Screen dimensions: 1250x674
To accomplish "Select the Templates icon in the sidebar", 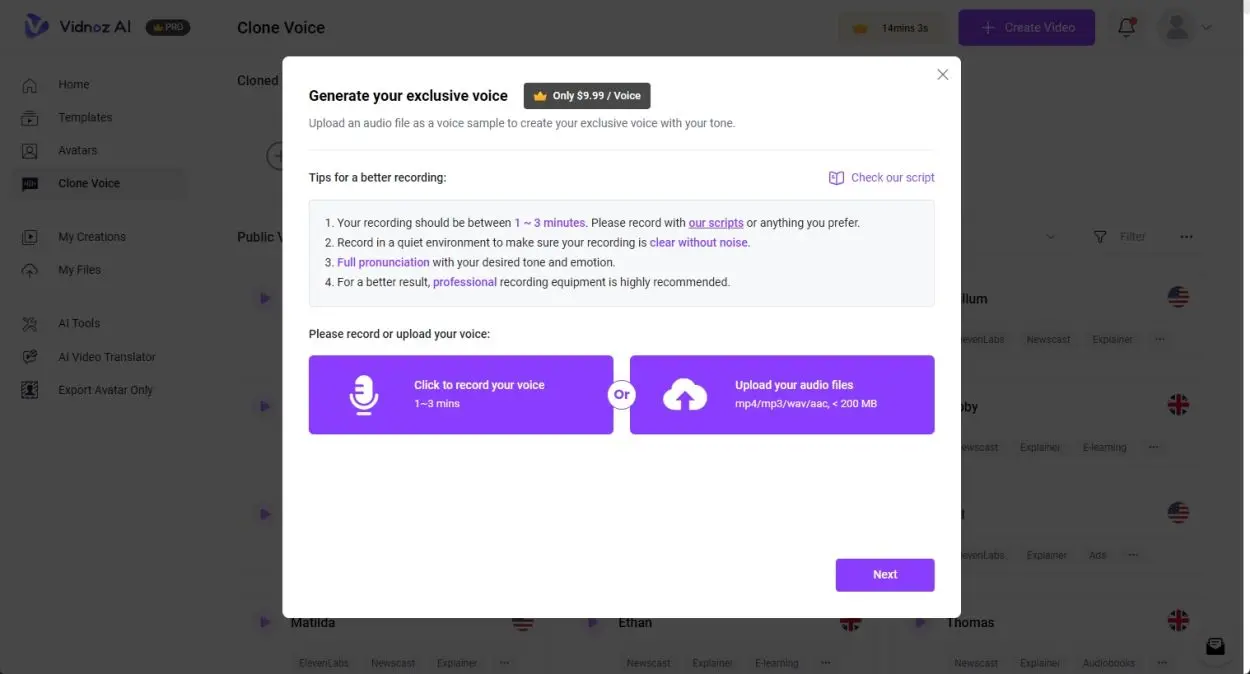I will (31, 117).
